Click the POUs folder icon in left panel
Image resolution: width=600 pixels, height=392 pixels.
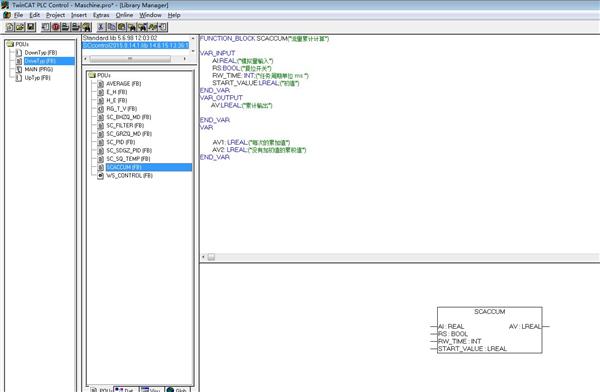[10, 44]
